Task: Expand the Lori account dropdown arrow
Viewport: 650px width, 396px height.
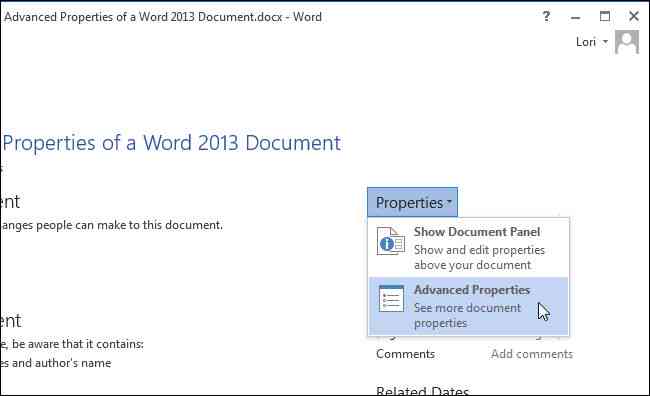Action: [605, 42]
